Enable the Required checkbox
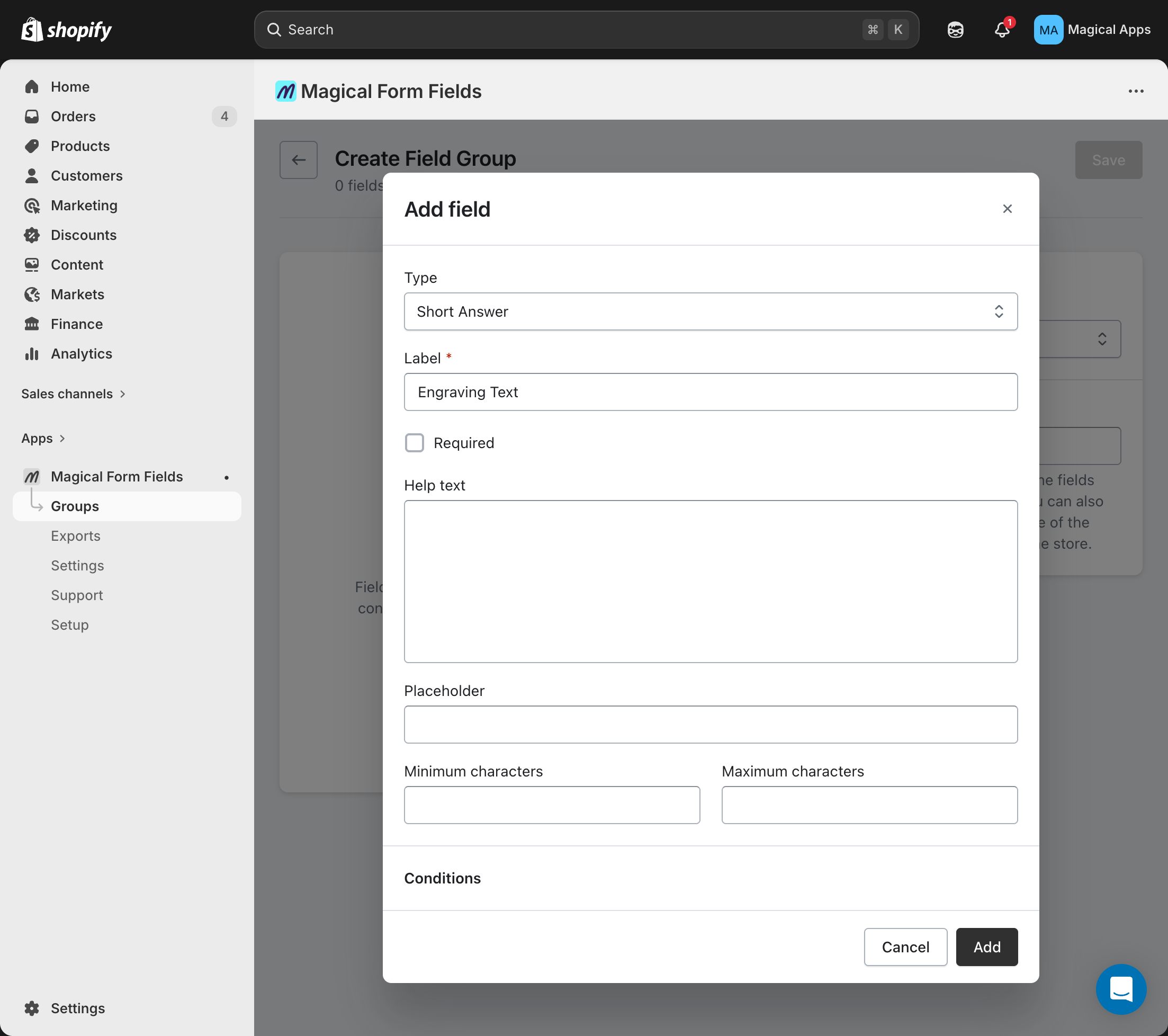This screenshot has width=1168, height=1036. pos(414,443)
